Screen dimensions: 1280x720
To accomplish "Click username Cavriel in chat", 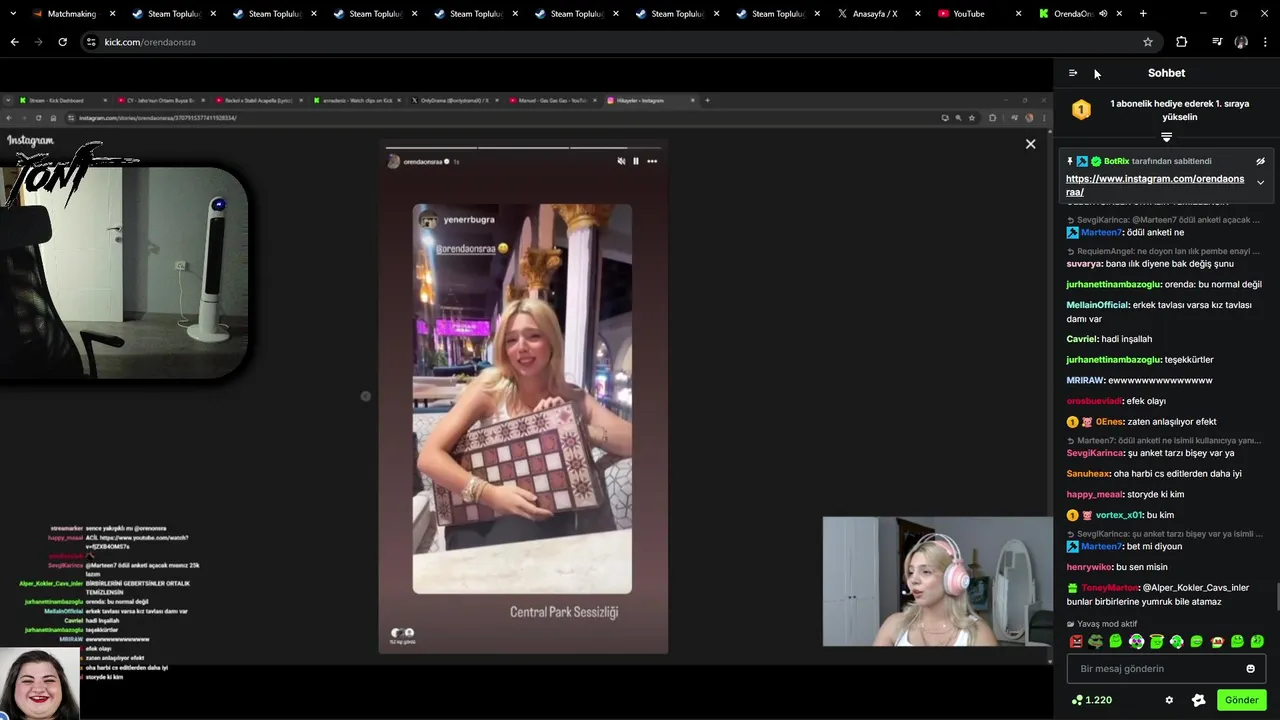I will coord(1082,339).
